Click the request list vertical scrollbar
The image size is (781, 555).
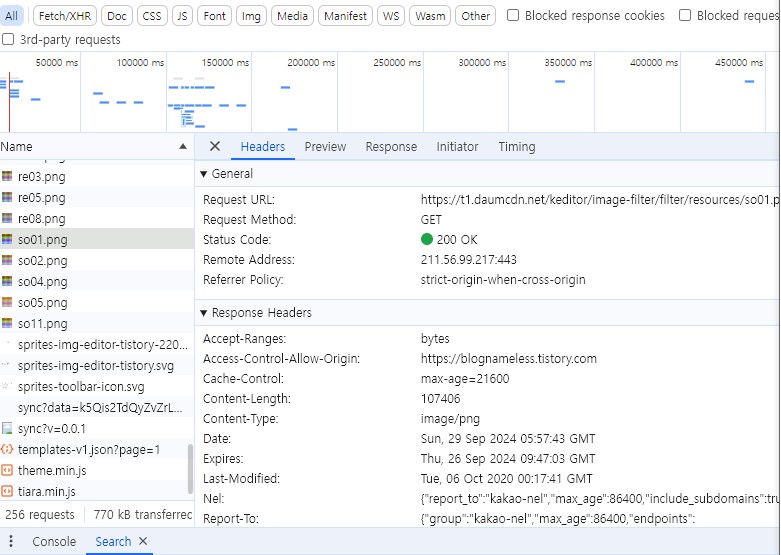pyautogui.click(x=190, y=468)
